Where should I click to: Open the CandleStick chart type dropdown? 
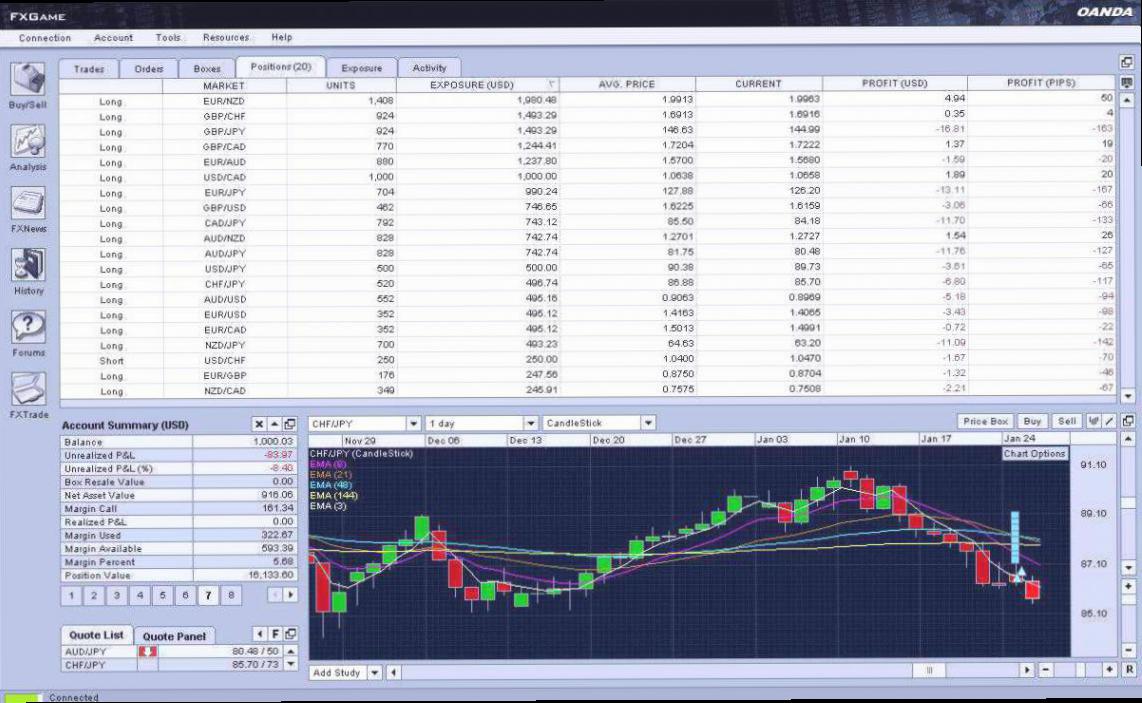(x=648, y=423)
